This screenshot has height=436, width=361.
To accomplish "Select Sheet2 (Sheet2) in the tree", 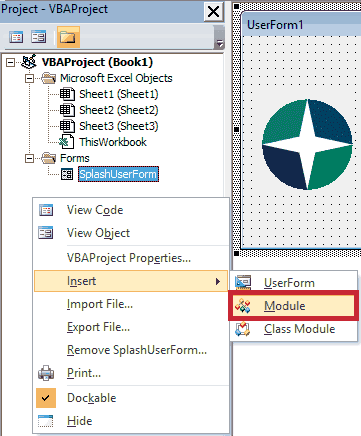I will click(119, 110).
